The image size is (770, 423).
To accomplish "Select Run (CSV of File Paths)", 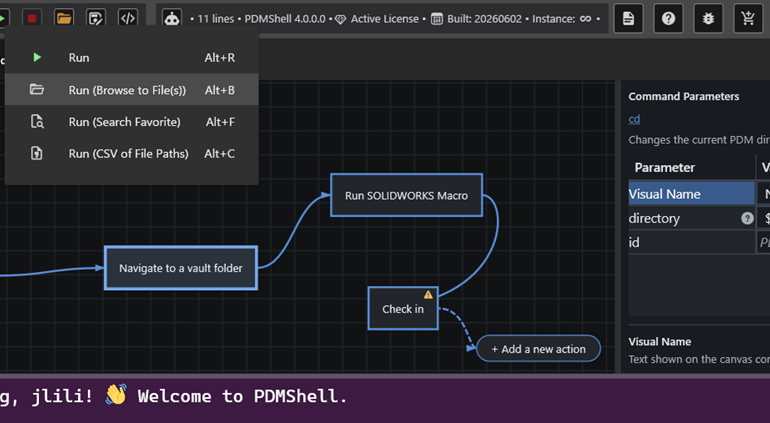I will [x=132, y=153].
